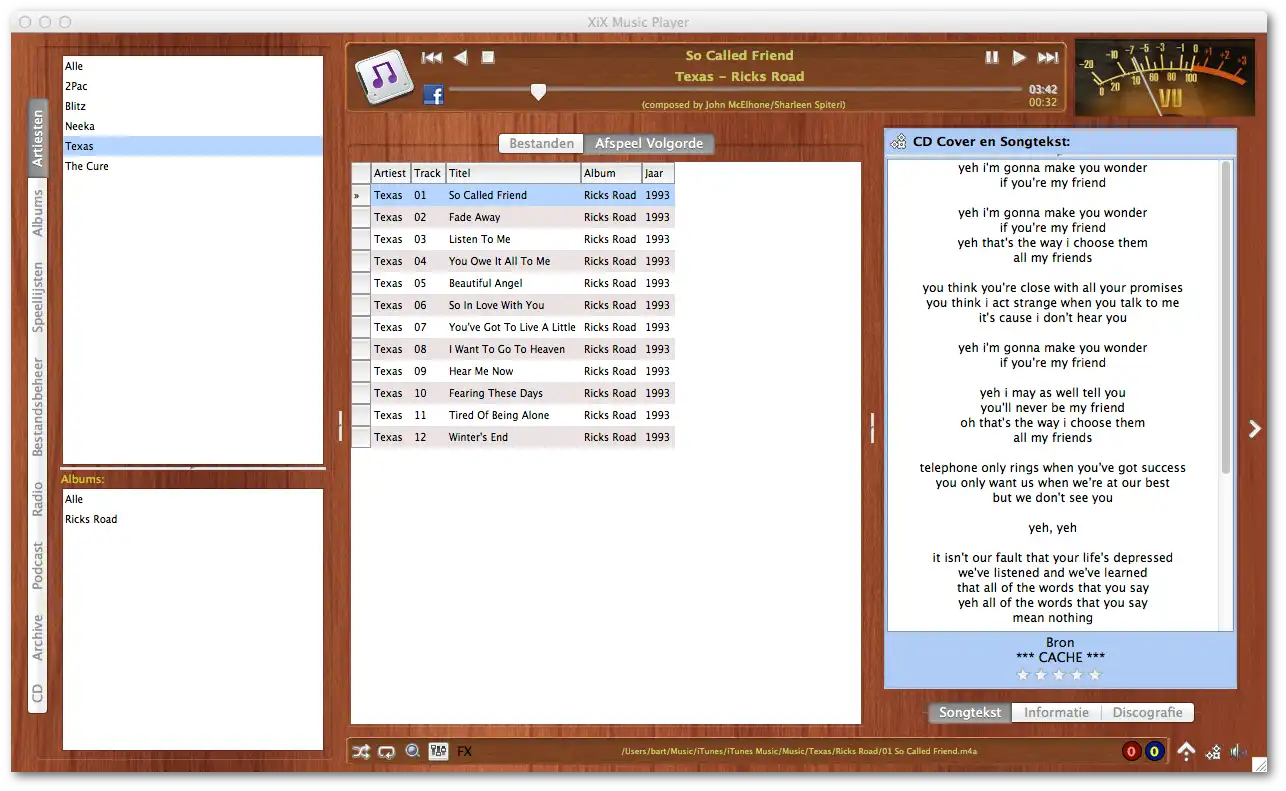Select the track Tired Of Being Alone
This screenshot has height=791, width=1286.
point(513,415)
